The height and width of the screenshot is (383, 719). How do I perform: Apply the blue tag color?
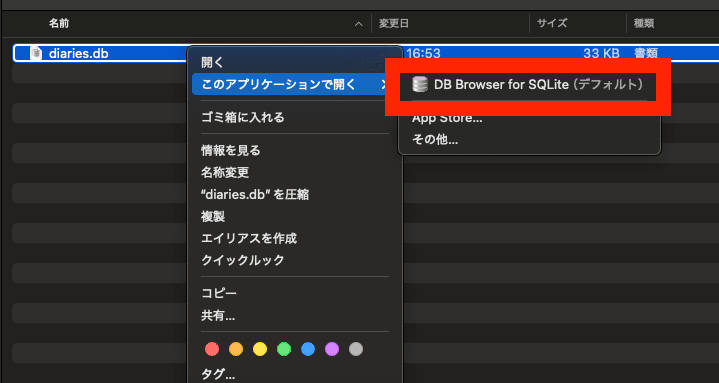coord(308,350)
